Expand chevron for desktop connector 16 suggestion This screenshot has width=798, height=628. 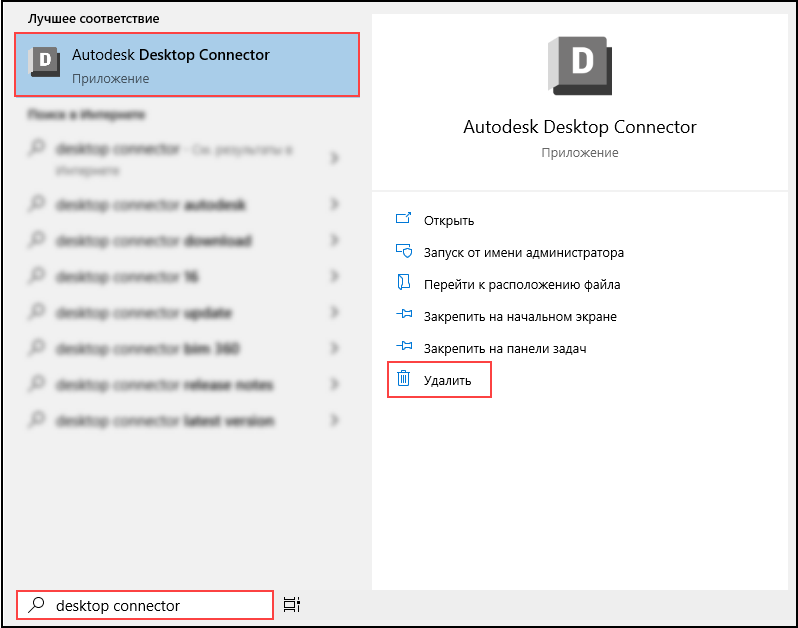point(334,276)
